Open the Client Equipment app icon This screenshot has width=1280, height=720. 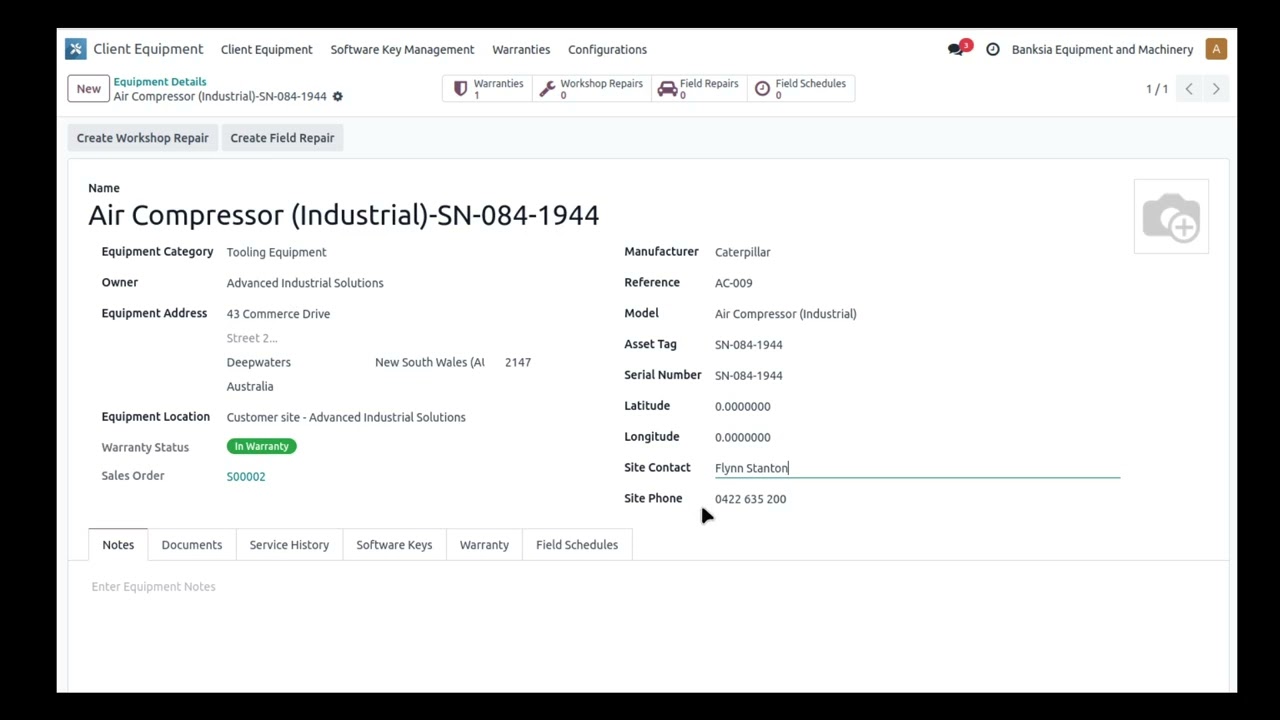pyautogui.click(x=76, y=49)
